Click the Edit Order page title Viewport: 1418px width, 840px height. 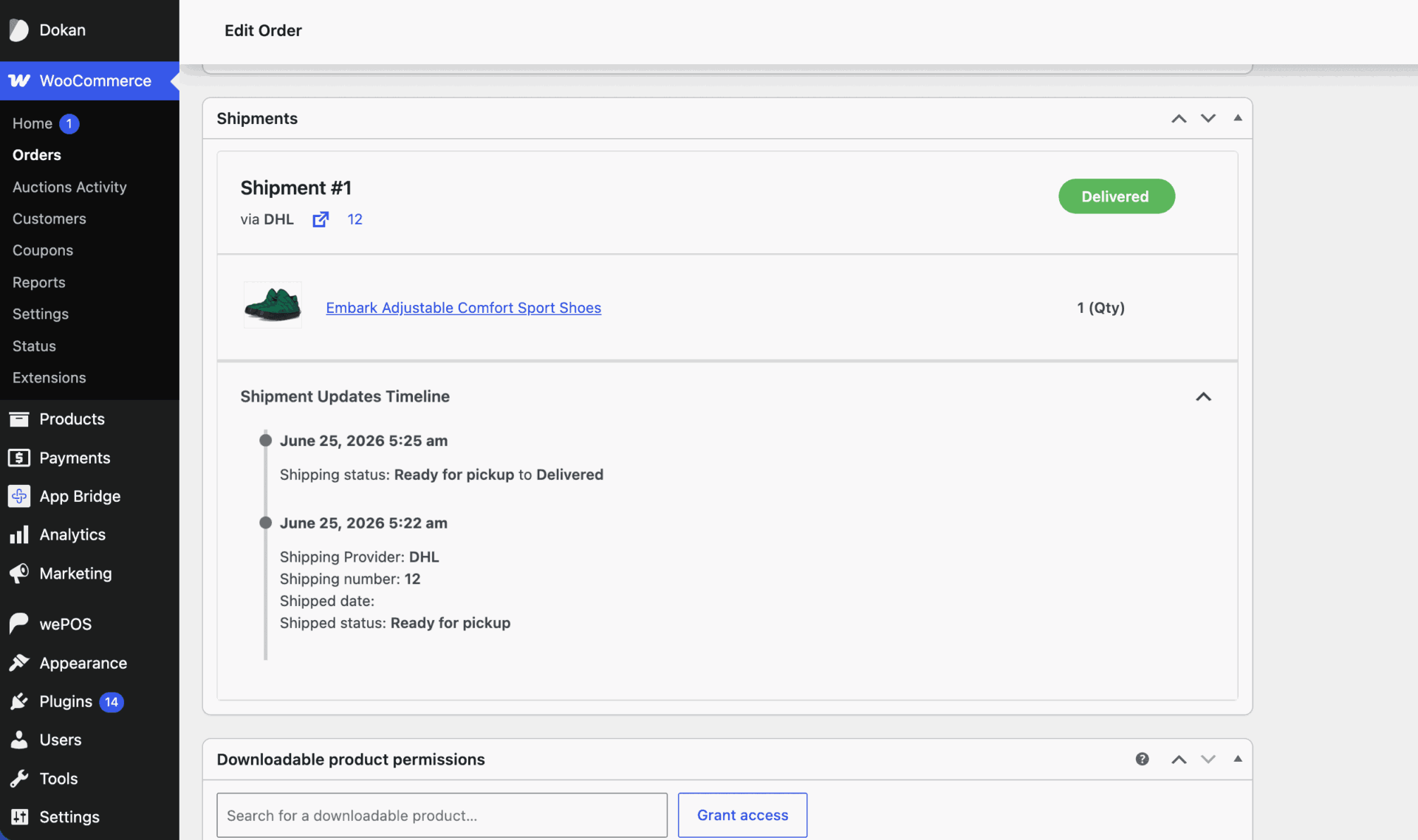[x=263, y=30]
